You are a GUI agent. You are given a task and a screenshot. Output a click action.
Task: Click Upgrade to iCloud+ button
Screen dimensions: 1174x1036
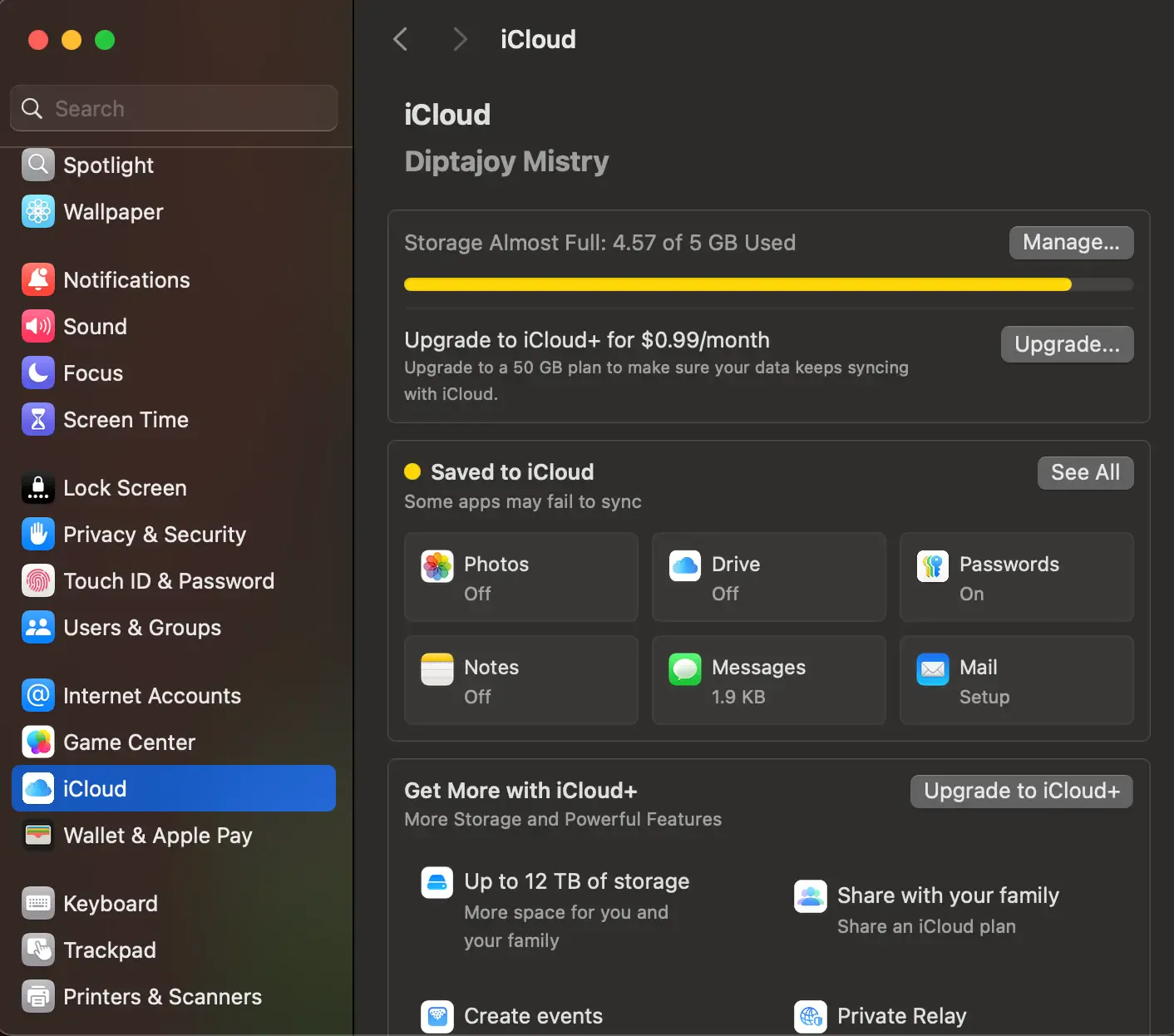(x=1022, y=791)
